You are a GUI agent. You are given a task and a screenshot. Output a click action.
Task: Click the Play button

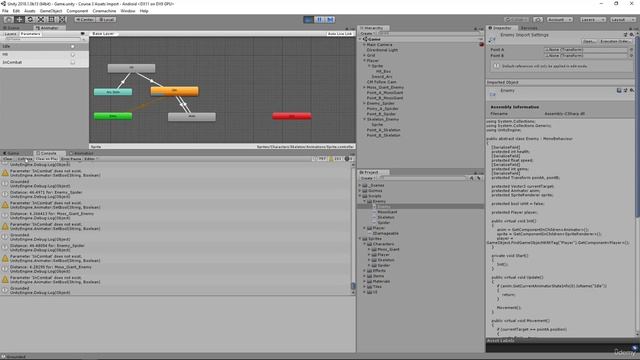click(309, 19)
